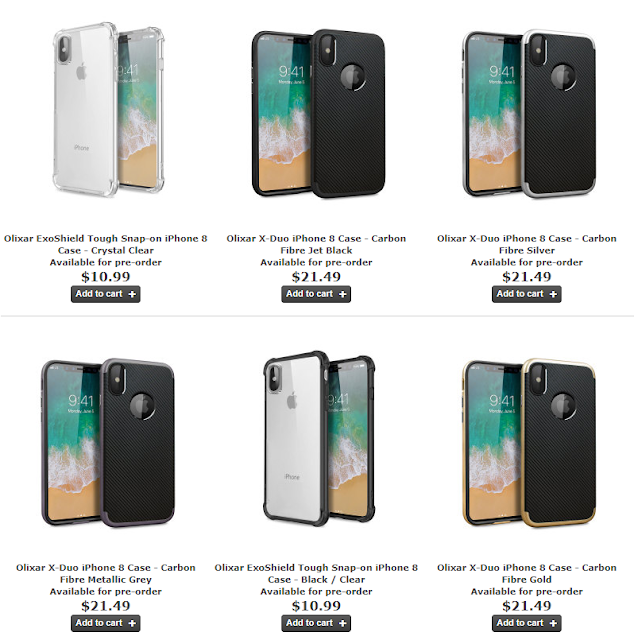Screen dimensions: 638x640
Task: Open the Olixar ExoShield Black / Clear title link
Action: coord(316,573)
